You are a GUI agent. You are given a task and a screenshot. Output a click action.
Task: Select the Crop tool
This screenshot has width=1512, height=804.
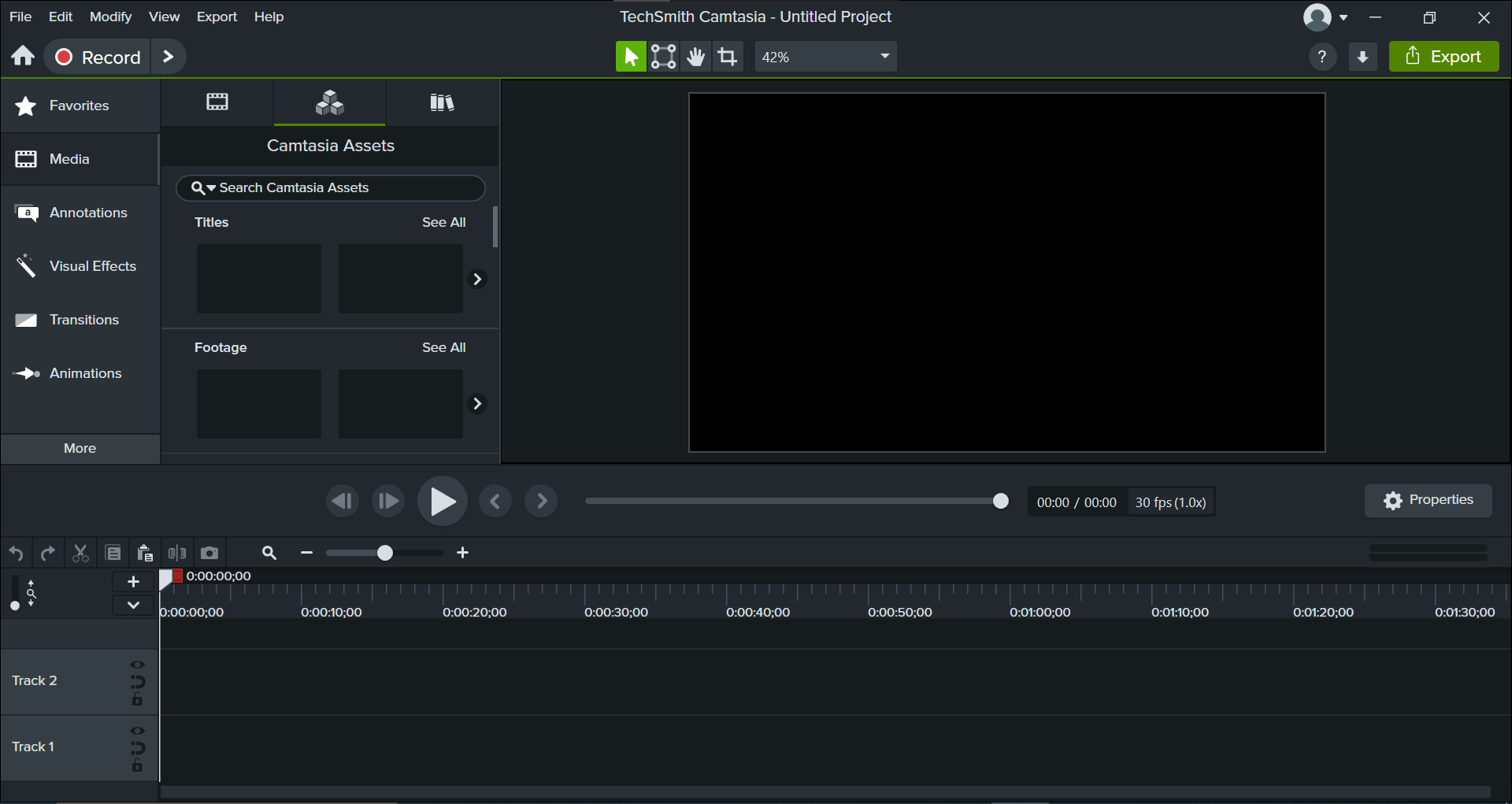click(x=728, y=57)
